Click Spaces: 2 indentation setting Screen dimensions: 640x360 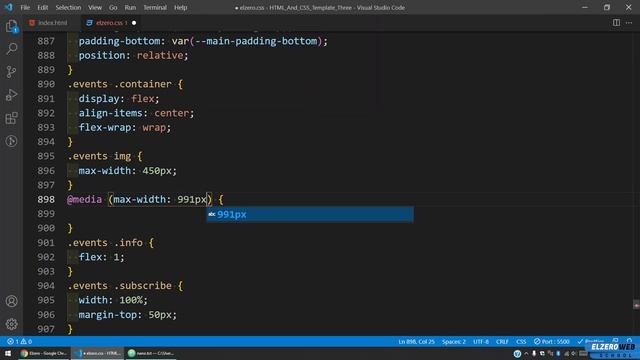pyautogui.click(x=453, y=341)
